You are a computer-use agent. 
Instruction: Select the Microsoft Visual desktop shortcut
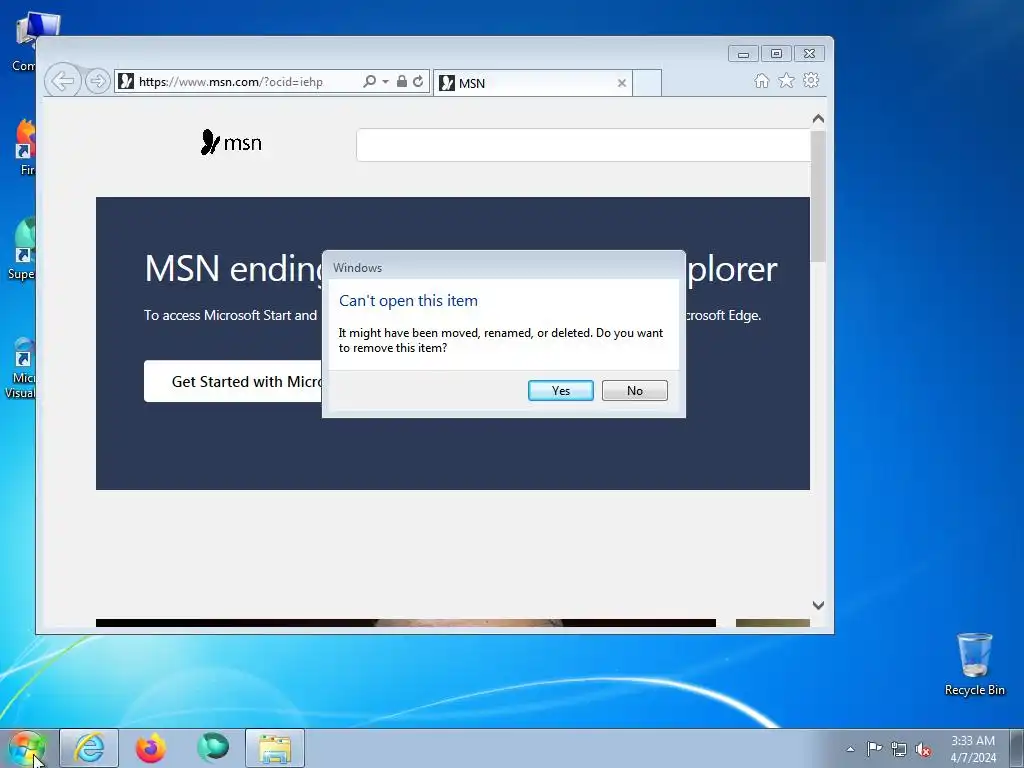pos(20,368)
